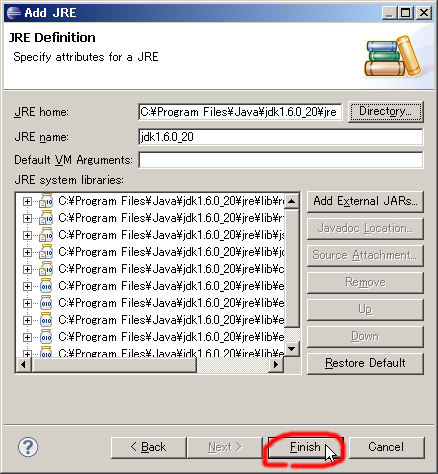Expand the eighth library tree entry

click(27, 320)
